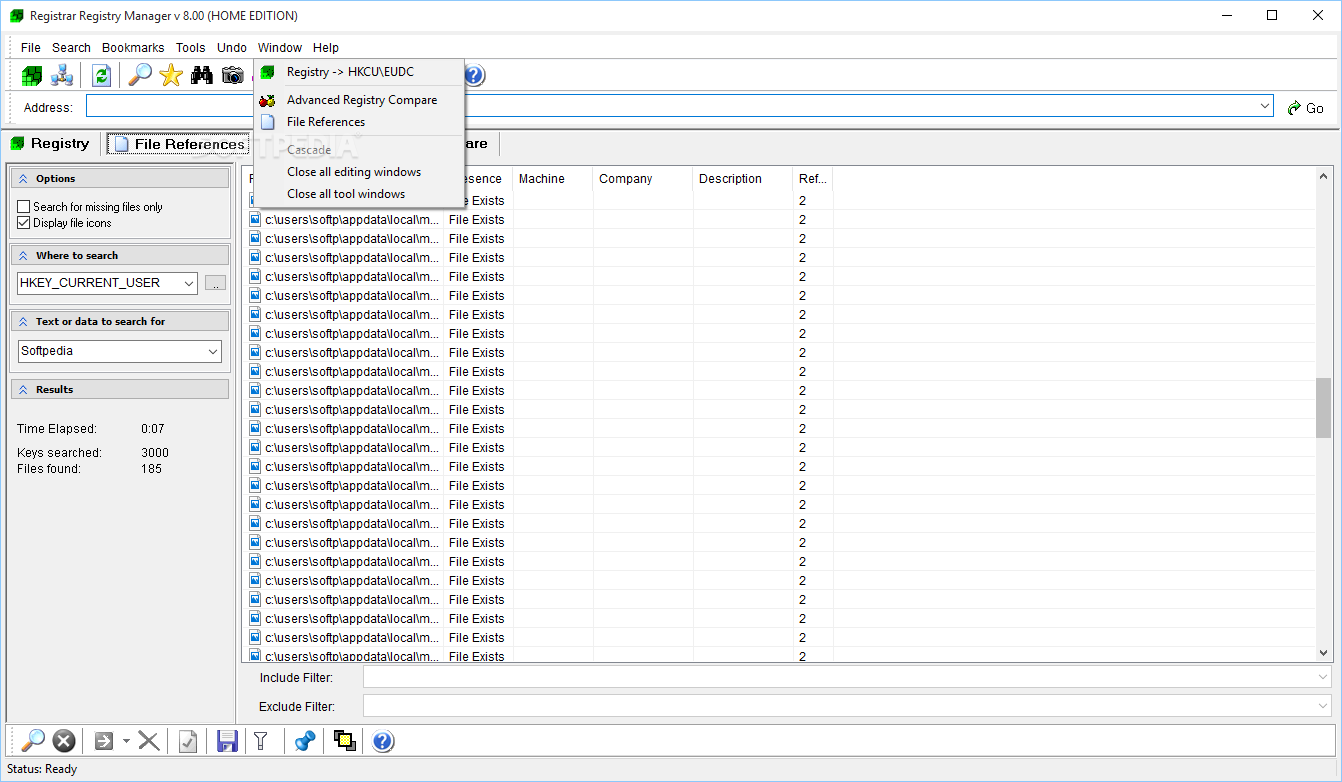Click the binoculars toolbar icon

202,75
